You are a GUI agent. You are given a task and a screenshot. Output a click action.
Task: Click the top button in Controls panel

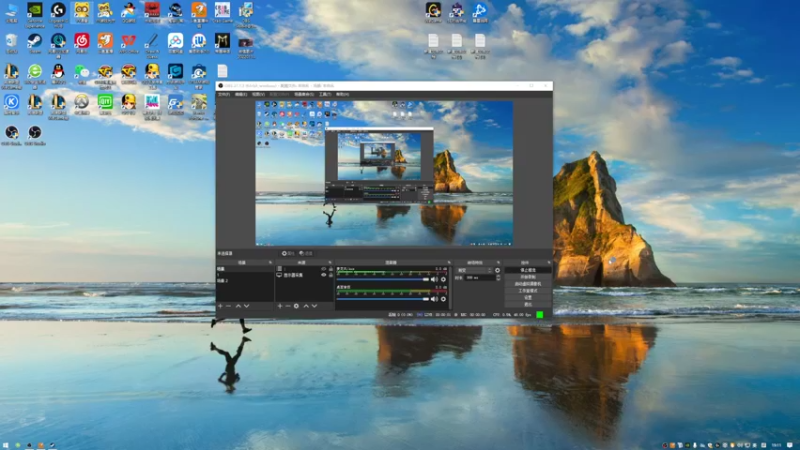coord(528,270)
